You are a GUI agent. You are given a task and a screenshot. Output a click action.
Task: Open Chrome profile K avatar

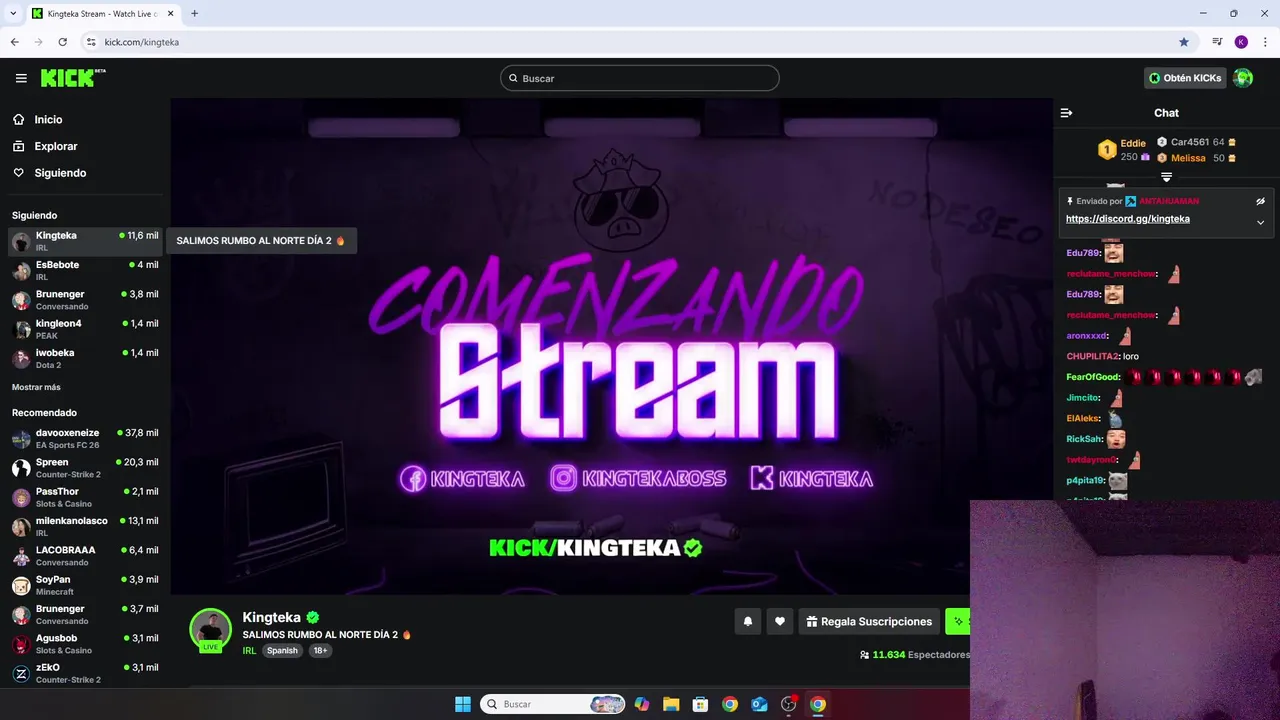[x=1241, y=42]
